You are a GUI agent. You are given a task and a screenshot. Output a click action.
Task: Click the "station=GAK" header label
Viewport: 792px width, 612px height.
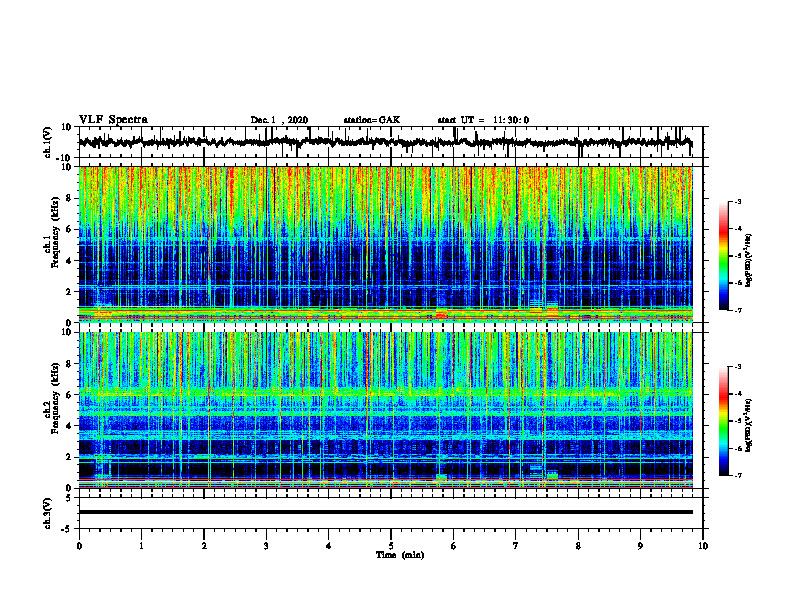[372, 120]
